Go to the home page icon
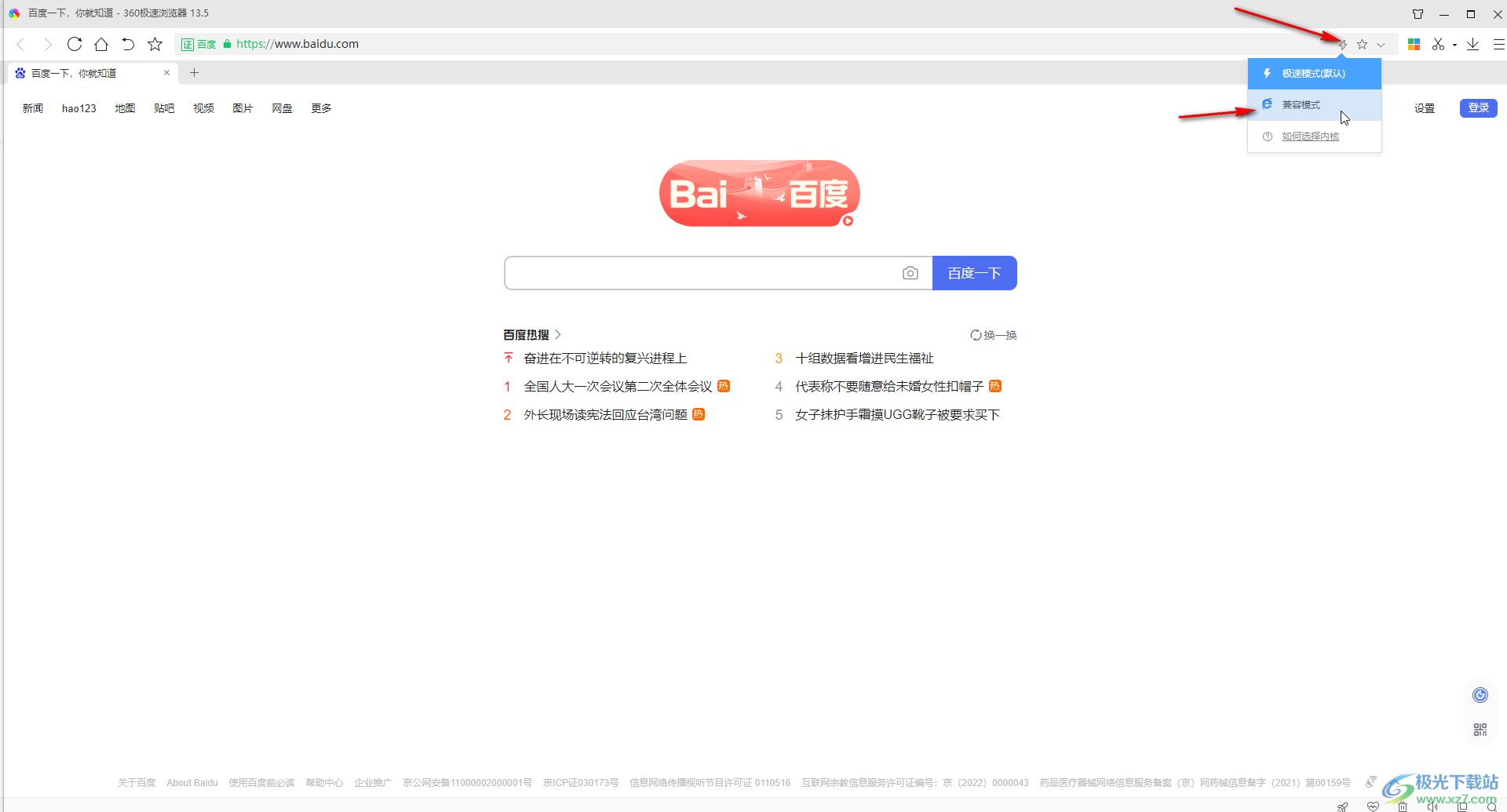 tap(101, 44)
